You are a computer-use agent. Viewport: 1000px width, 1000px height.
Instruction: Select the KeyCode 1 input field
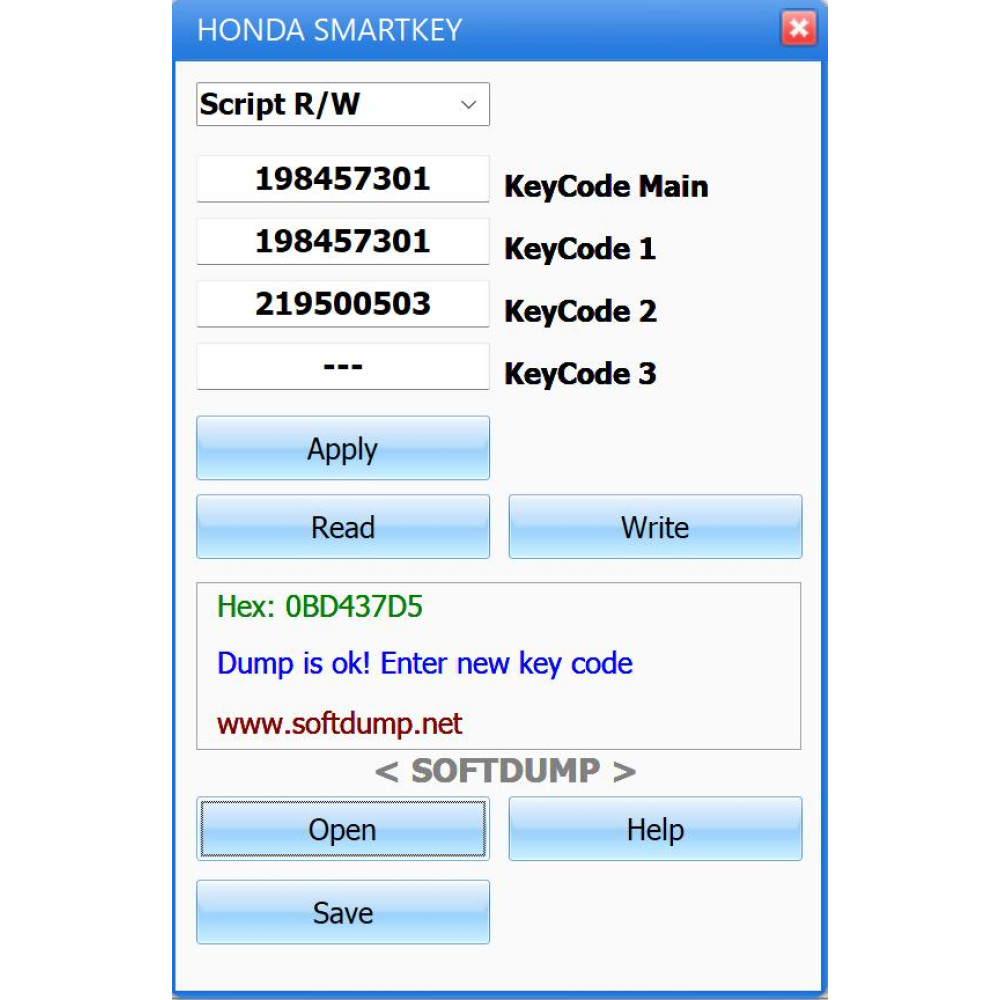[342, 241]
